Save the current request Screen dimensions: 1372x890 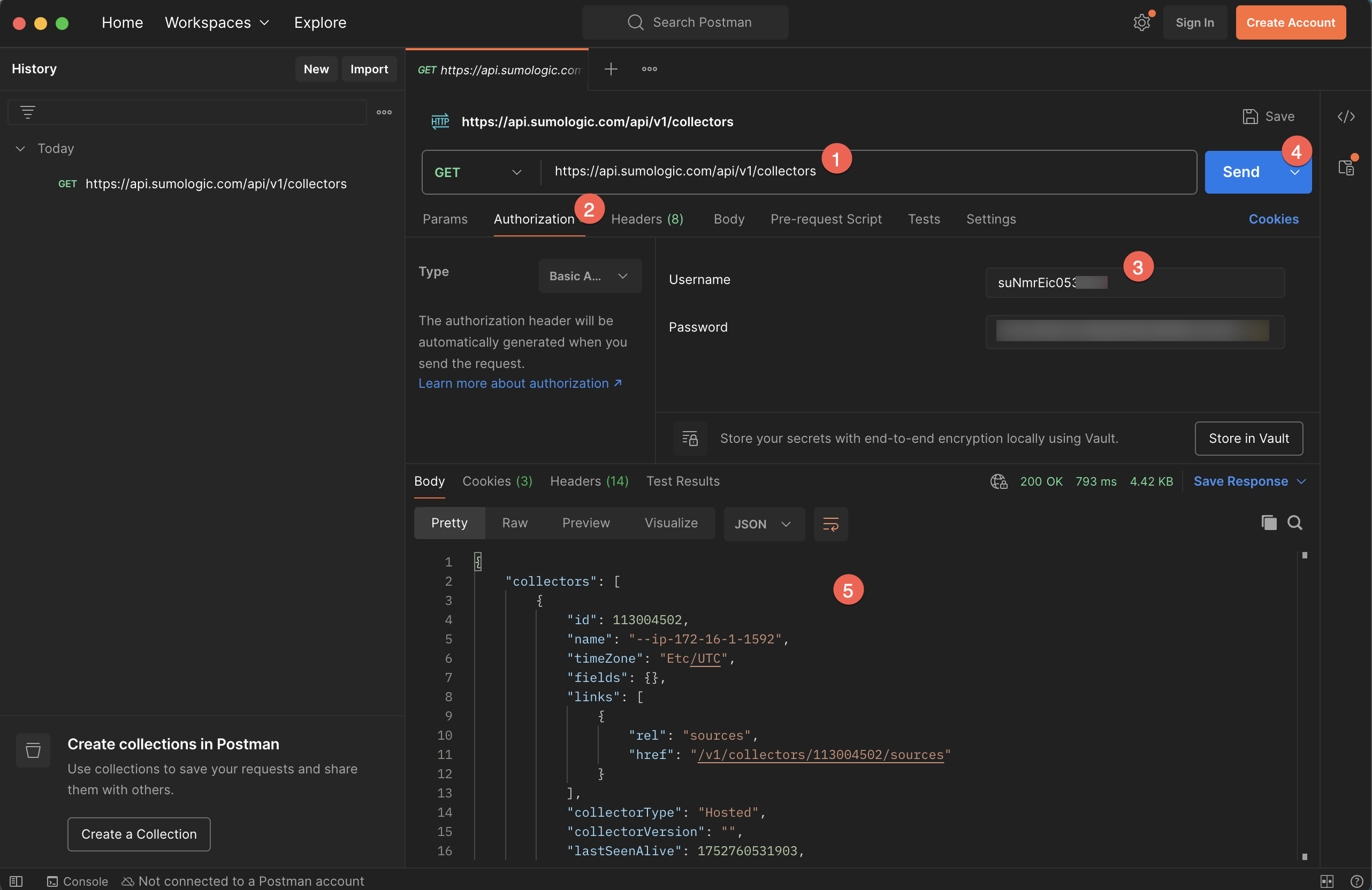point(1269,116)
